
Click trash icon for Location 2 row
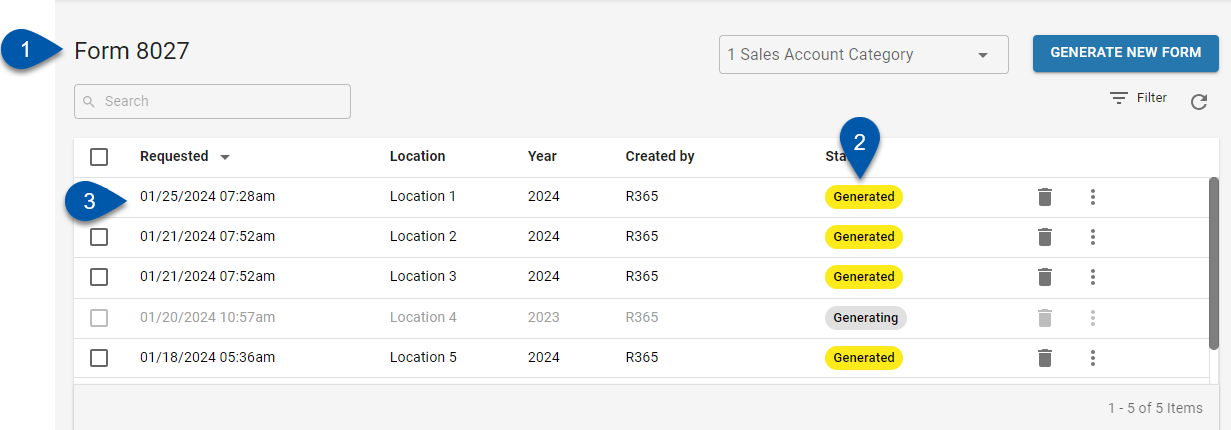(x=1045, y=237)
